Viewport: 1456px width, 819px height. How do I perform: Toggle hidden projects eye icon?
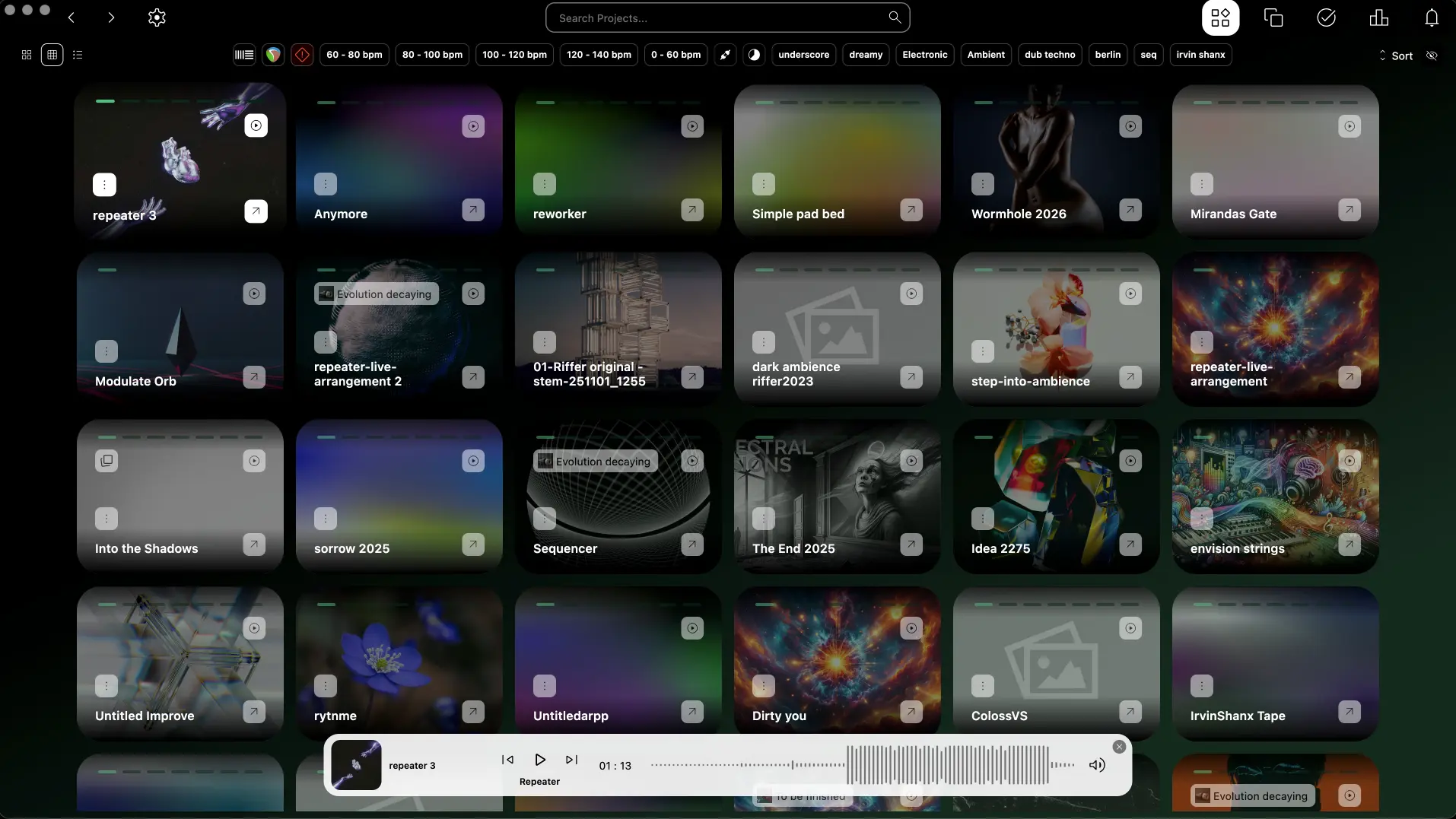pyautogui.click(x=1432, y=56)
